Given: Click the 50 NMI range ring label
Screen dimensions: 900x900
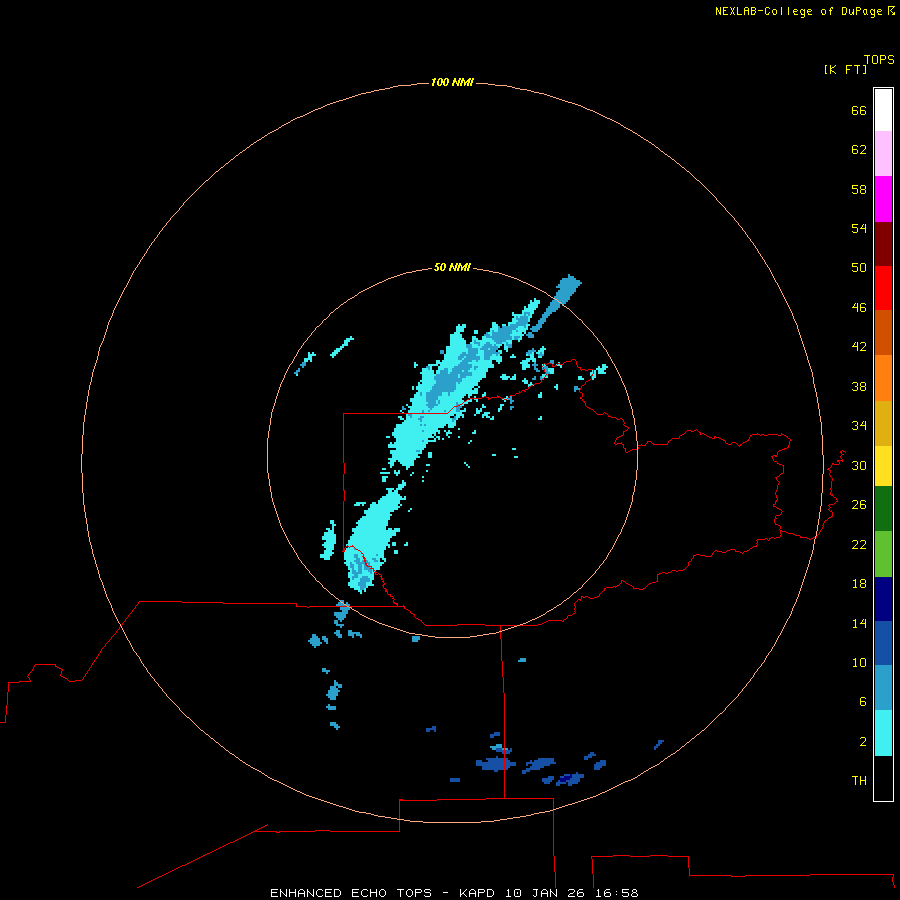Looking at the screenshot, I should tap(452, 267).
